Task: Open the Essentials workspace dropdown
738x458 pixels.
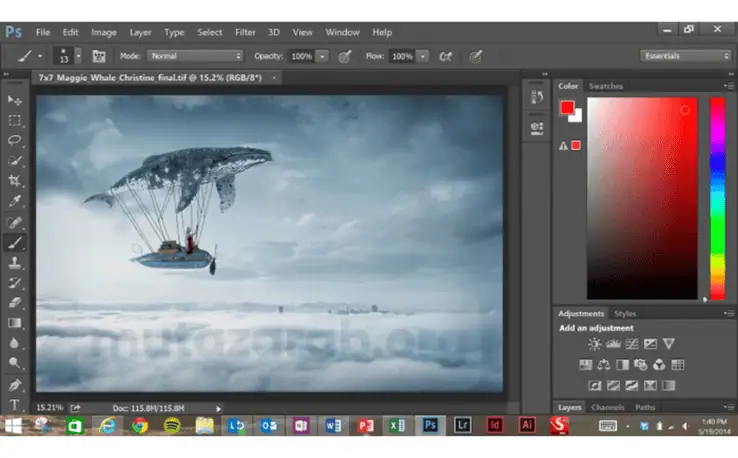Action: click(x=685, y=56)
